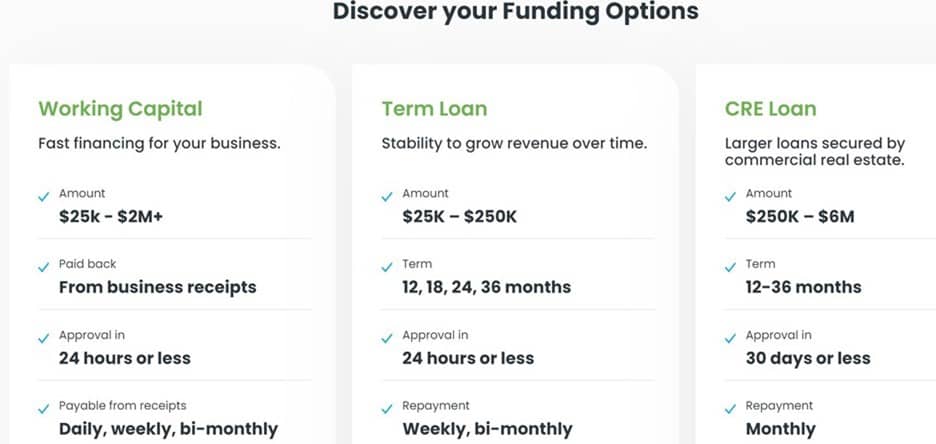Click checkmark next to CRE Loan Term
This screenshot has width=936, height=444.
click(731, 268)
